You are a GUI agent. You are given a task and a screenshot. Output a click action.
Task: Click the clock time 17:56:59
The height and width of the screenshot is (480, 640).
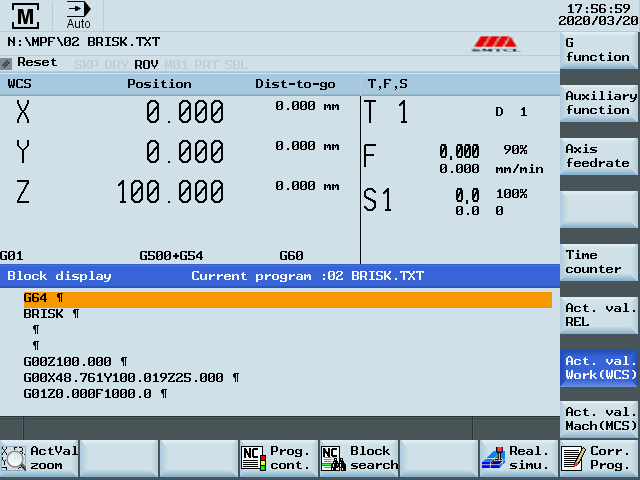[x=598, y=9]
